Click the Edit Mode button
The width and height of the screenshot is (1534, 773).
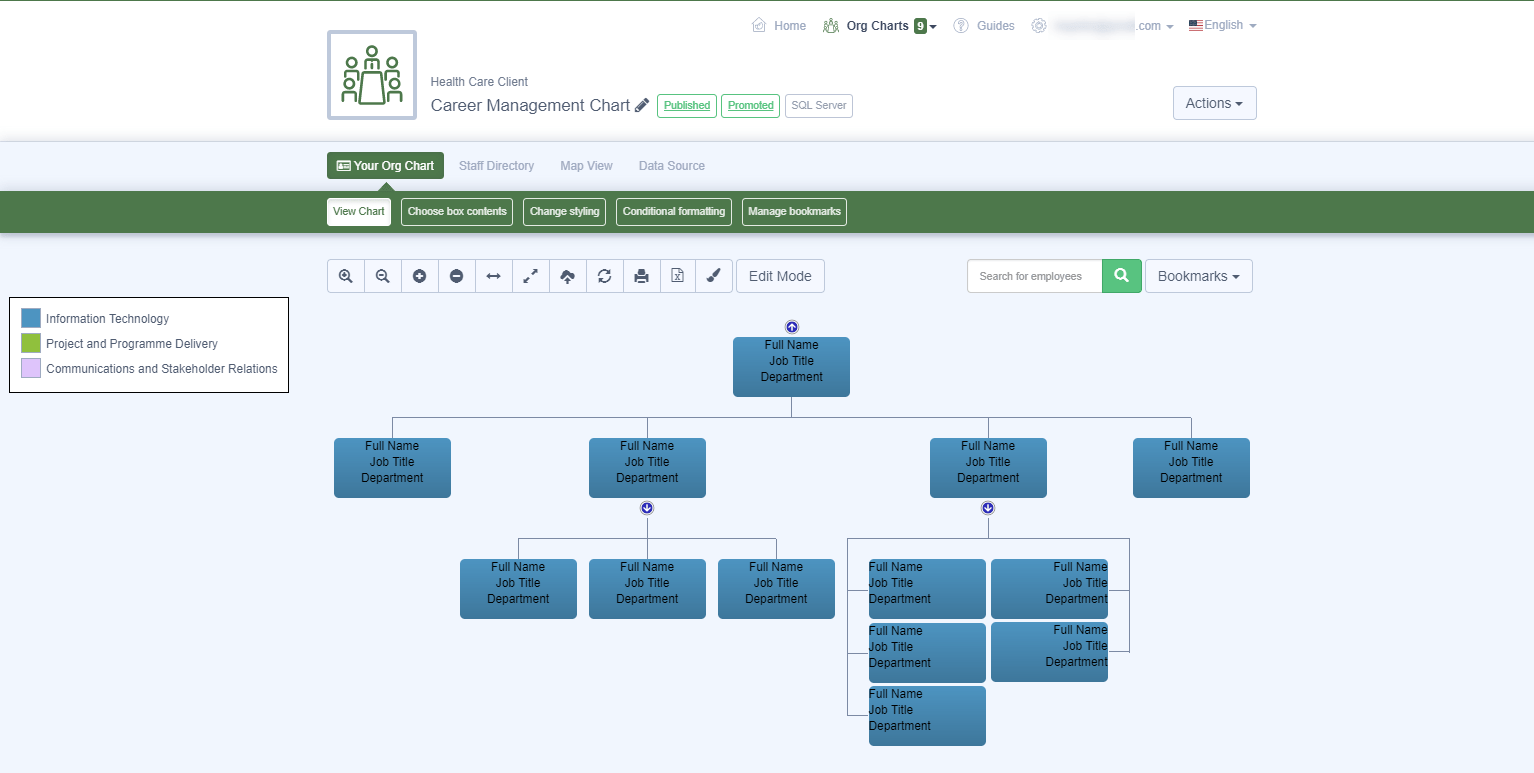tap(780, 276)
